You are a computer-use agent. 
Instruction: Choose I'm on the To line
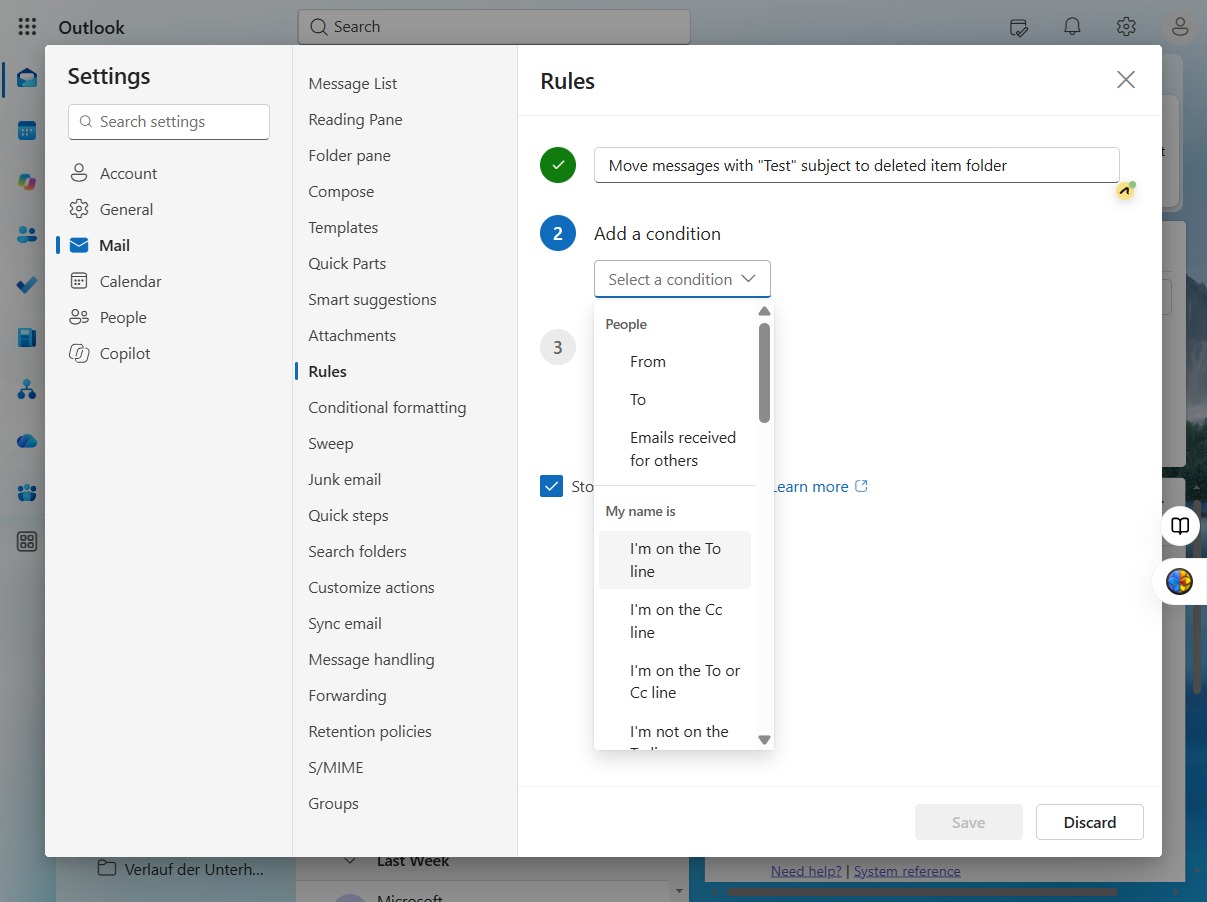[x=675, y=560]
